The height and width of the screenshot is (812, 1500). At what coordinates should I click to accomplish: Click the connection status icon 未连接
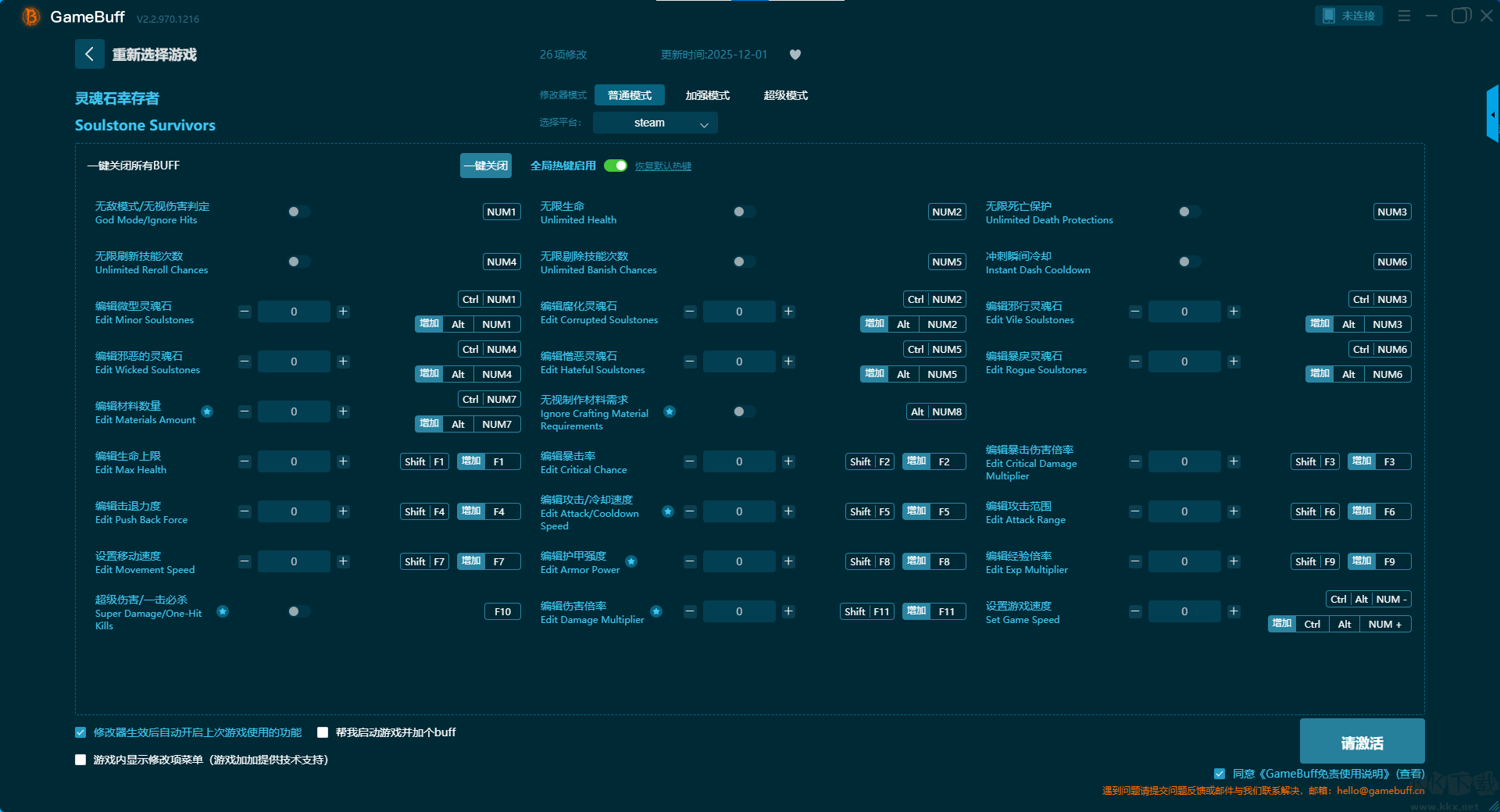pos(1348,16)
